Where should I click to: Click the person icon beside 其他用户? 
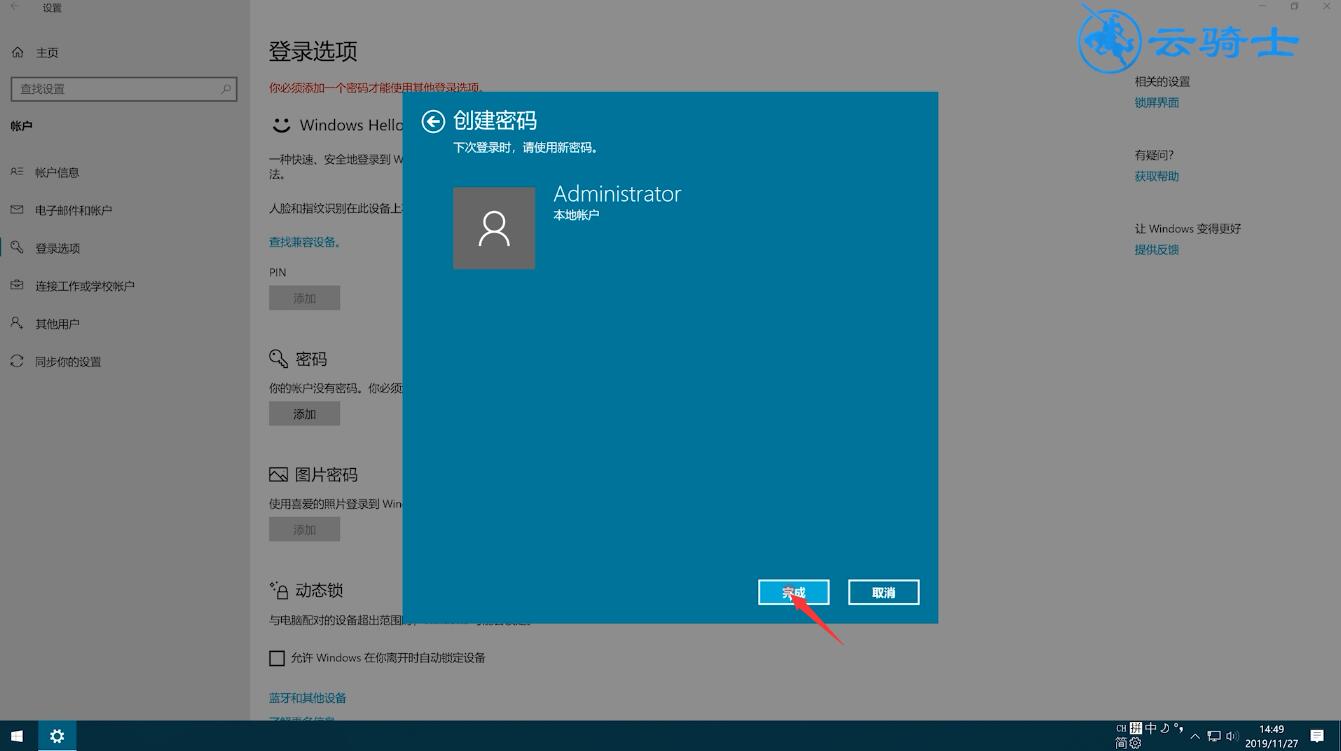coord(17,323)
